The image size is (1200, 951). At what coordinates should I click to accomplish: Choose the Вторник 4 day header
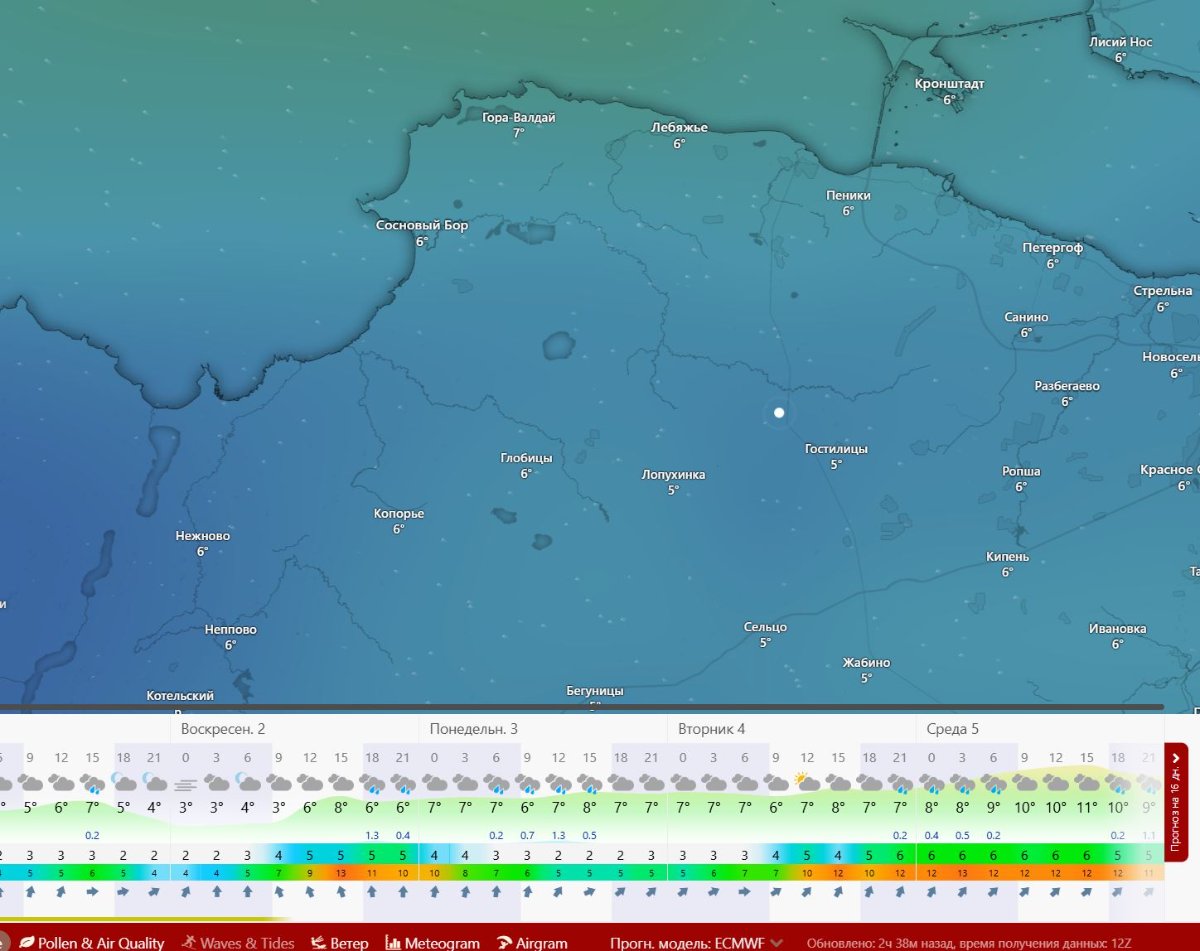pos(711,729)
